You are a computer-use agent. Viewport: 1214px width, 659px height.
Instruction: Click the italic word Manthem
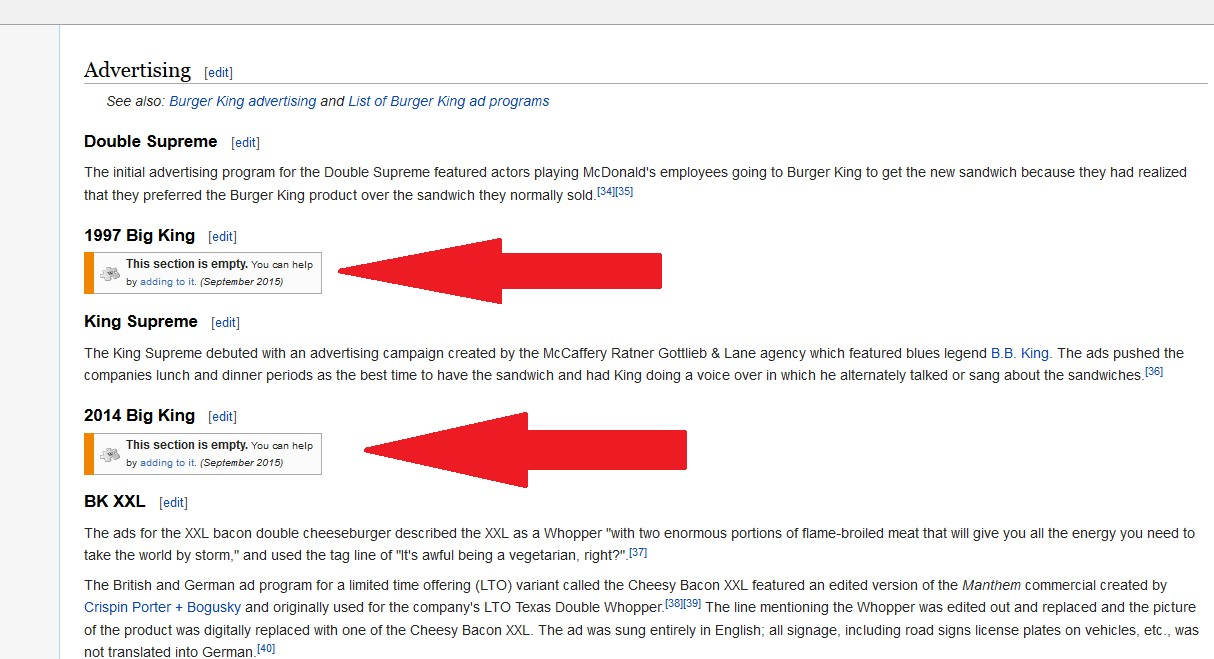tap(991, 585)
